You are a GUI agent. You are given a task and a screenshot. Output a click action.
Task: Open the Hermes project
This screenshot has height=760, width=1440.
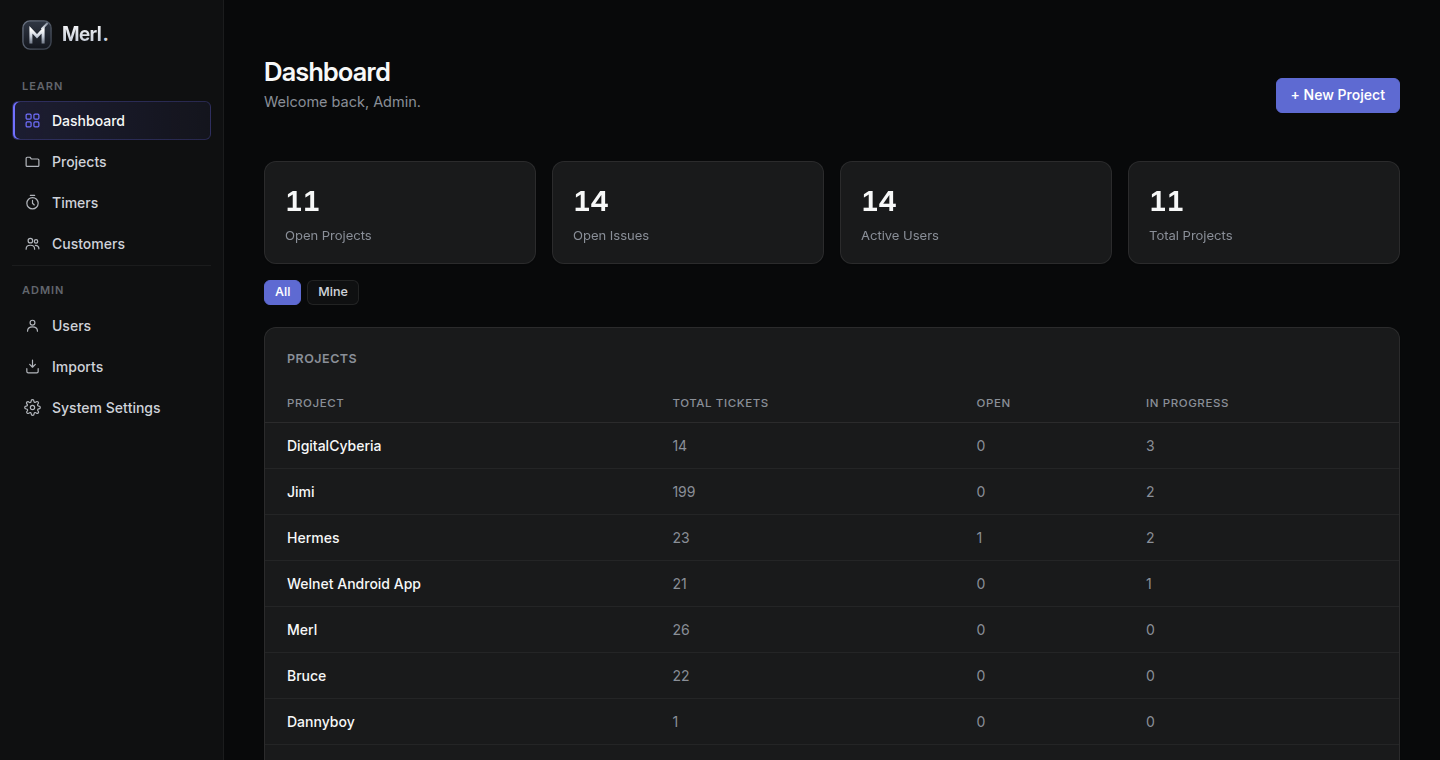[x=313, y=538]
